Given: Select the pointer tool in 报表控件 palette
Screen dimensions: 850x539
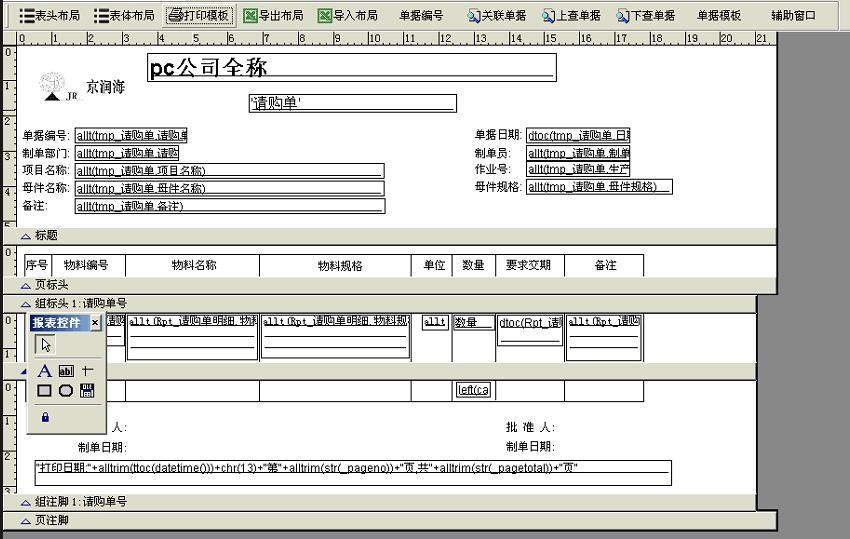Looking at the screenshot, I should coord(45,345).
